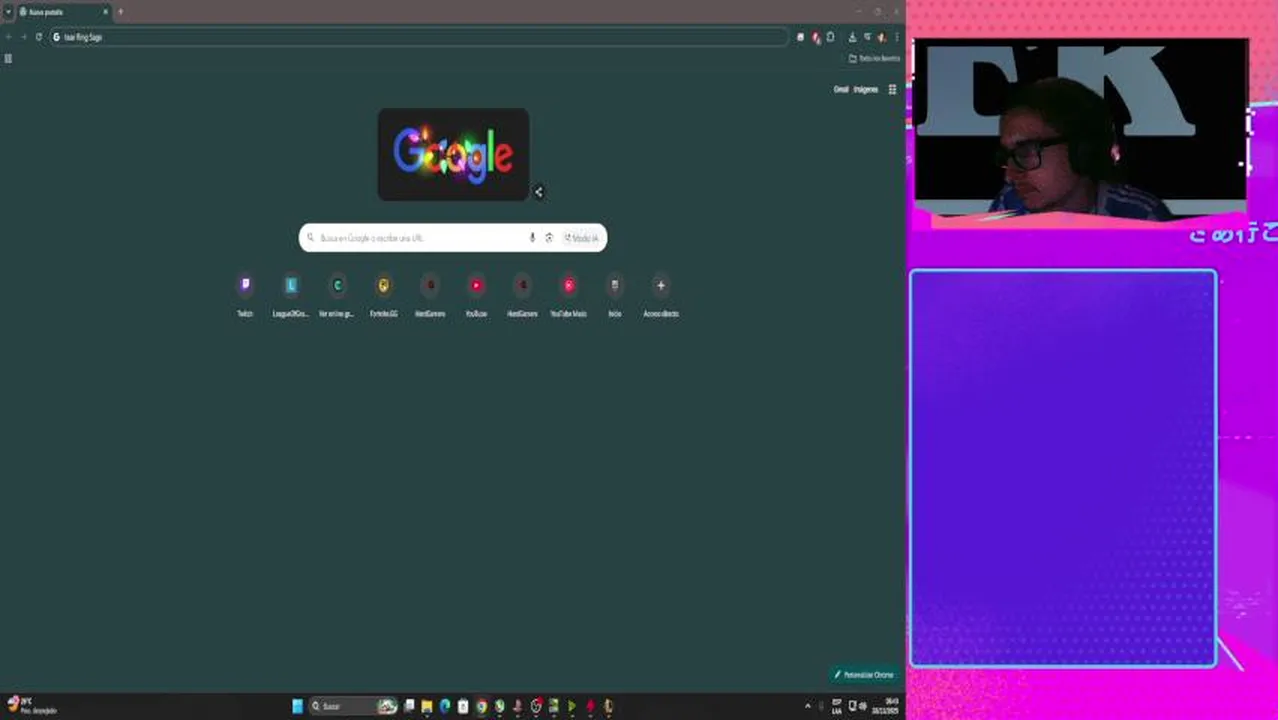
Task: Open the Twitch shortcut tile
Action: coord(245,295)
